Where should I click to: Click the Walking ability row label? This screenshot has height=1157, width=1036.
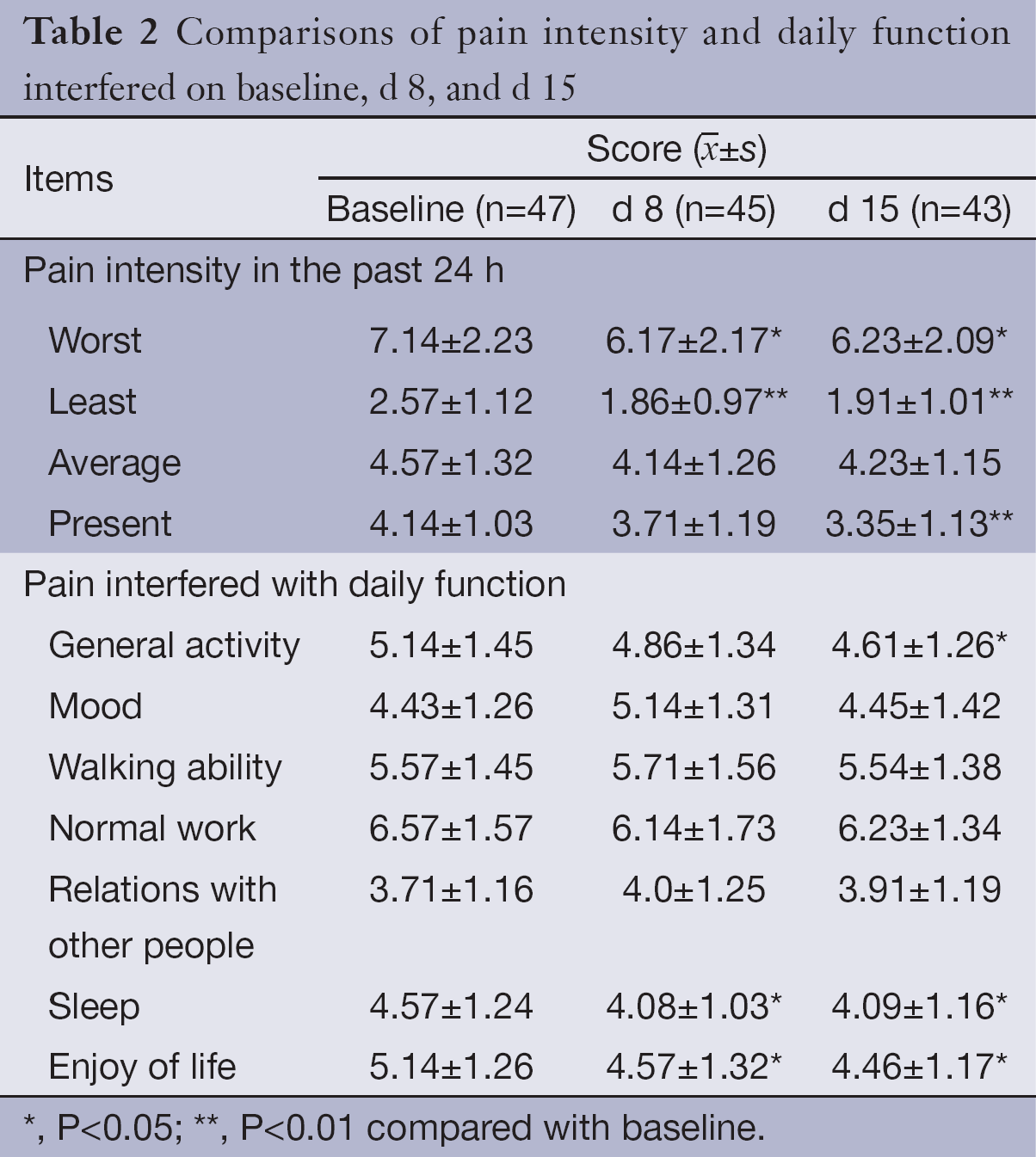(165, 768)
